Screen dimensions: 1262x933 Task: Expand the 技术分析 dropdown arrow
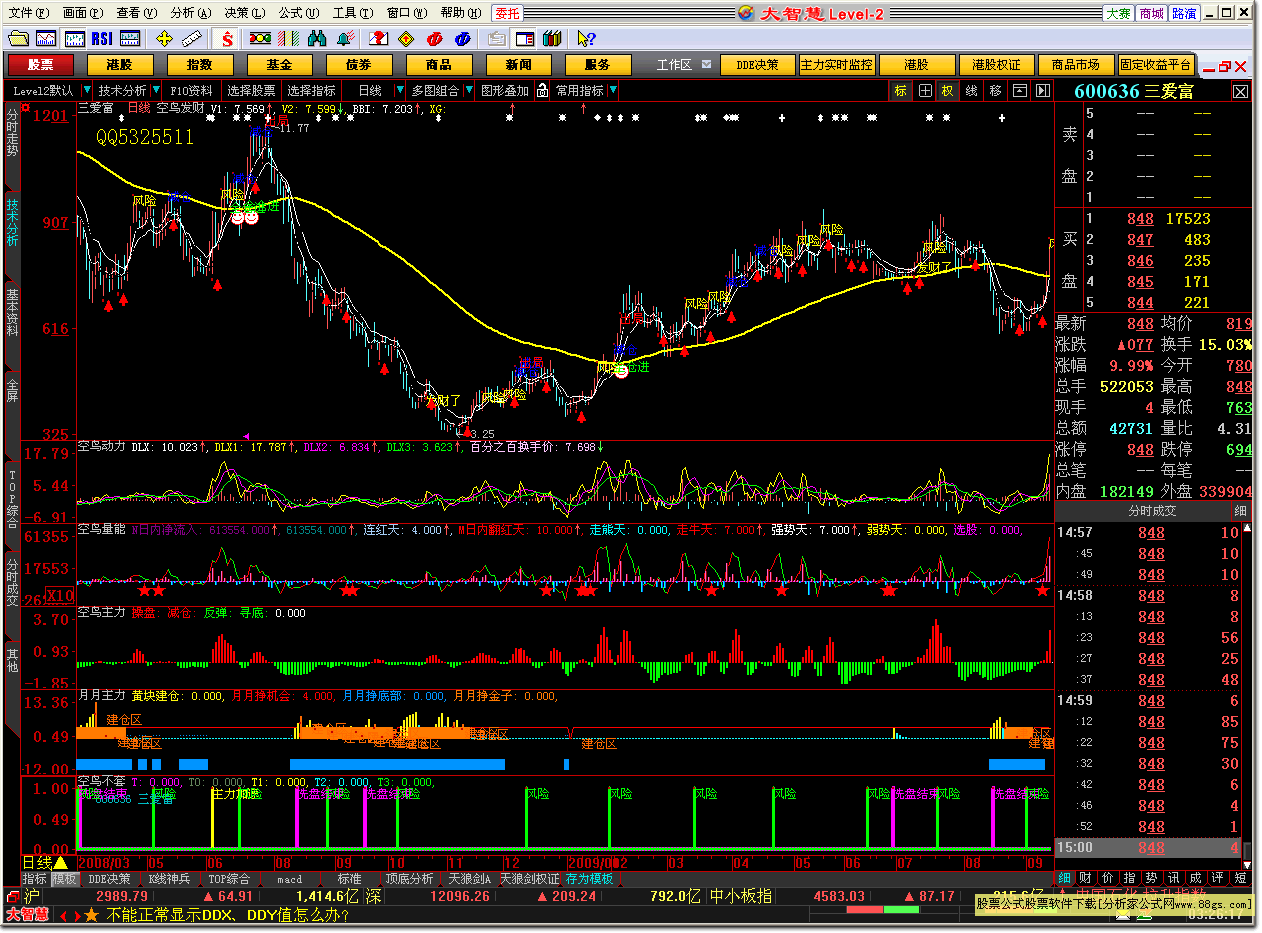(155, 90)
